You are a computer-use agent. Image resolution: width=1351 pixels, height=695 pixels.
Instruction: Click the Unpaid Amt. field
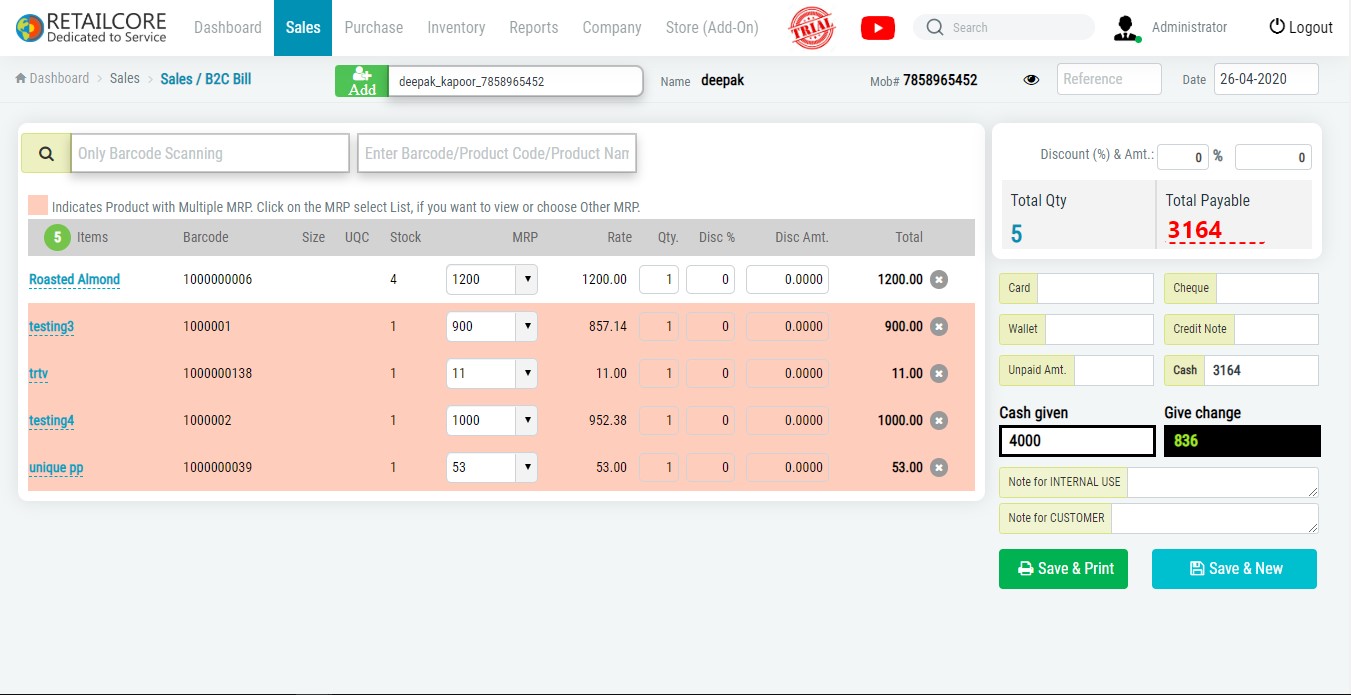(1113, 370)
